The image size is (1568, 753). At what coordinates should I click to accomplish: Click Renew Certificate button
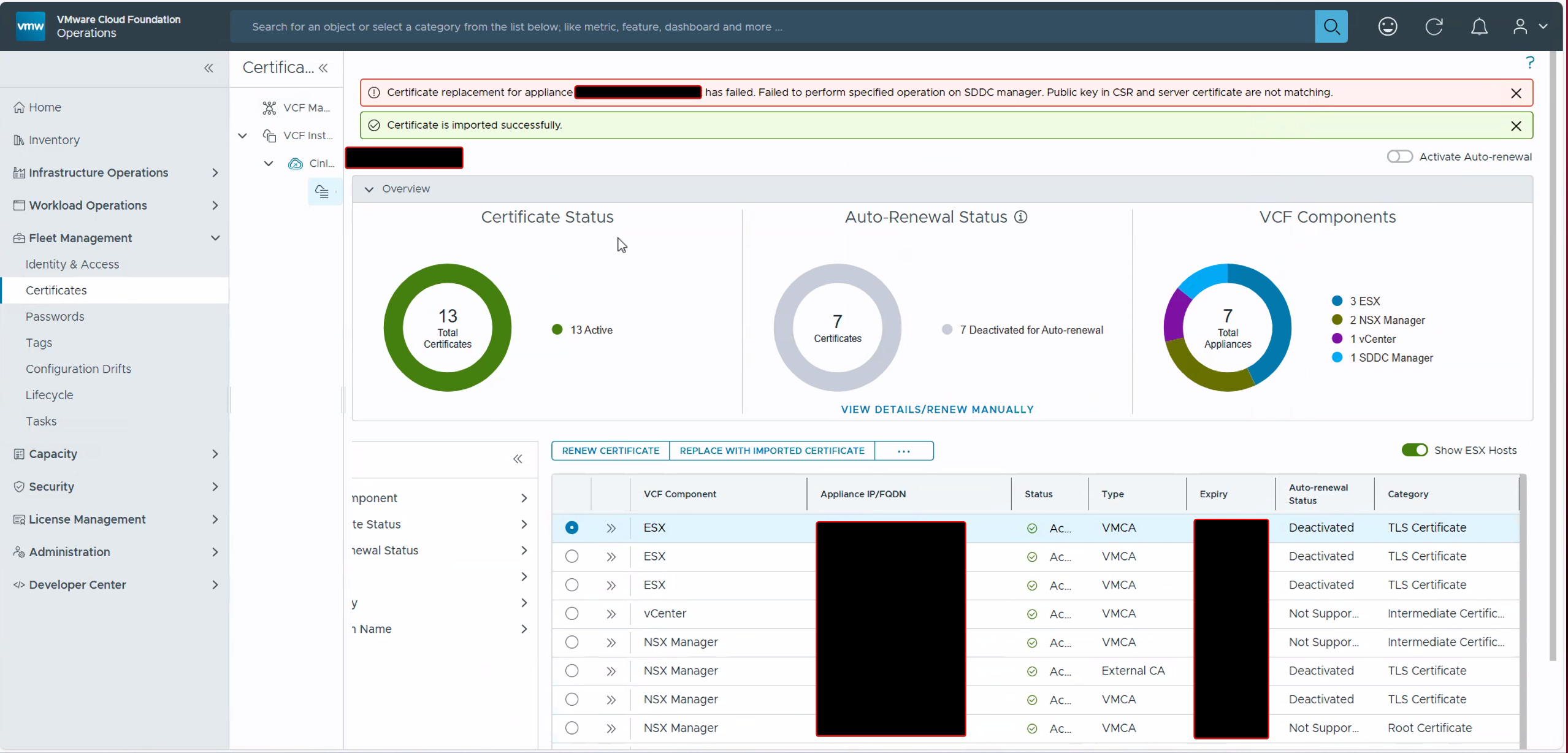[610, 451]
